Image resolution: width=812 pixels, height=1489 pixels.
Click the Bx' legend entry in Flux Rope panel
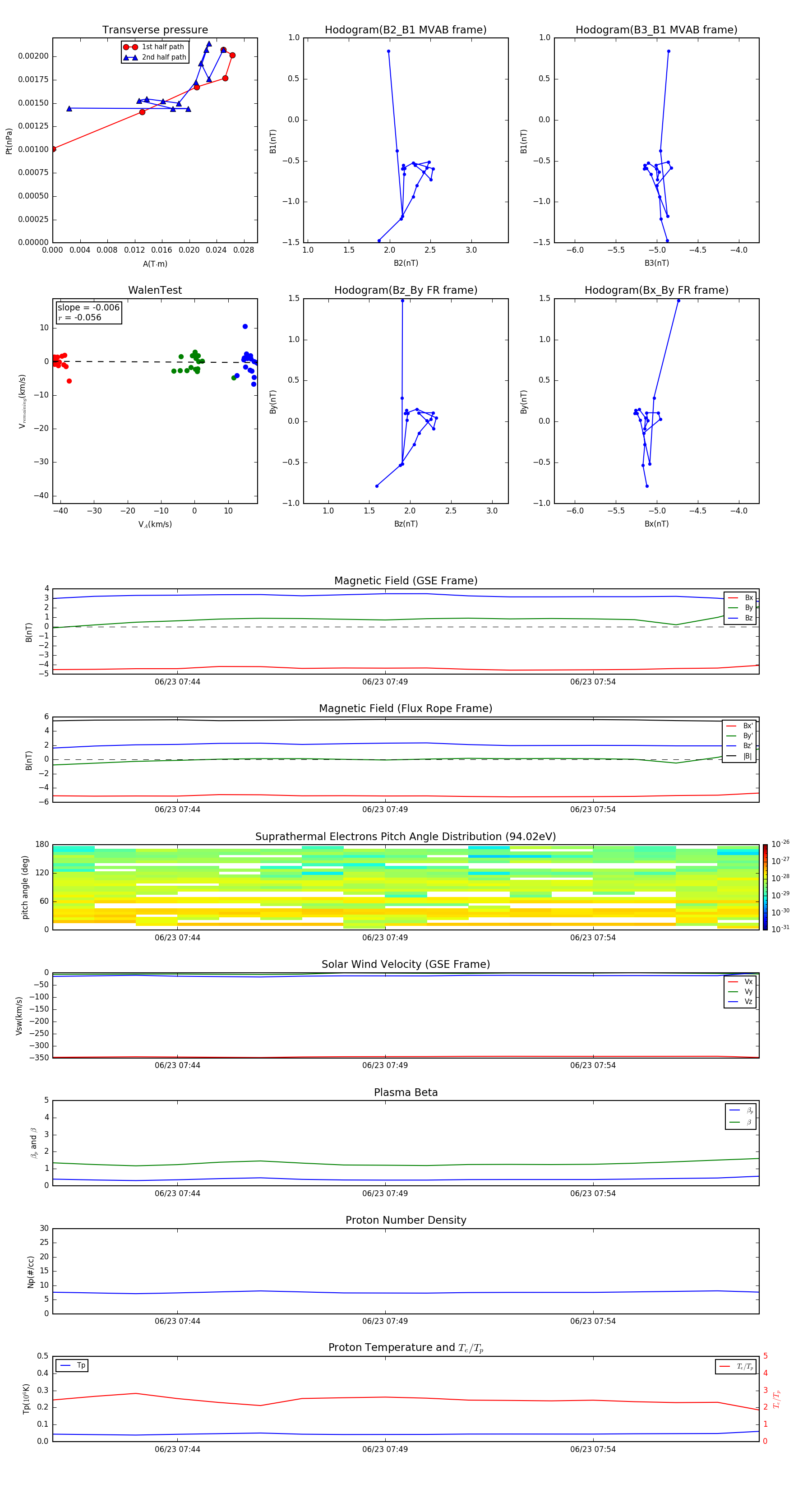[x=739, y=726]
